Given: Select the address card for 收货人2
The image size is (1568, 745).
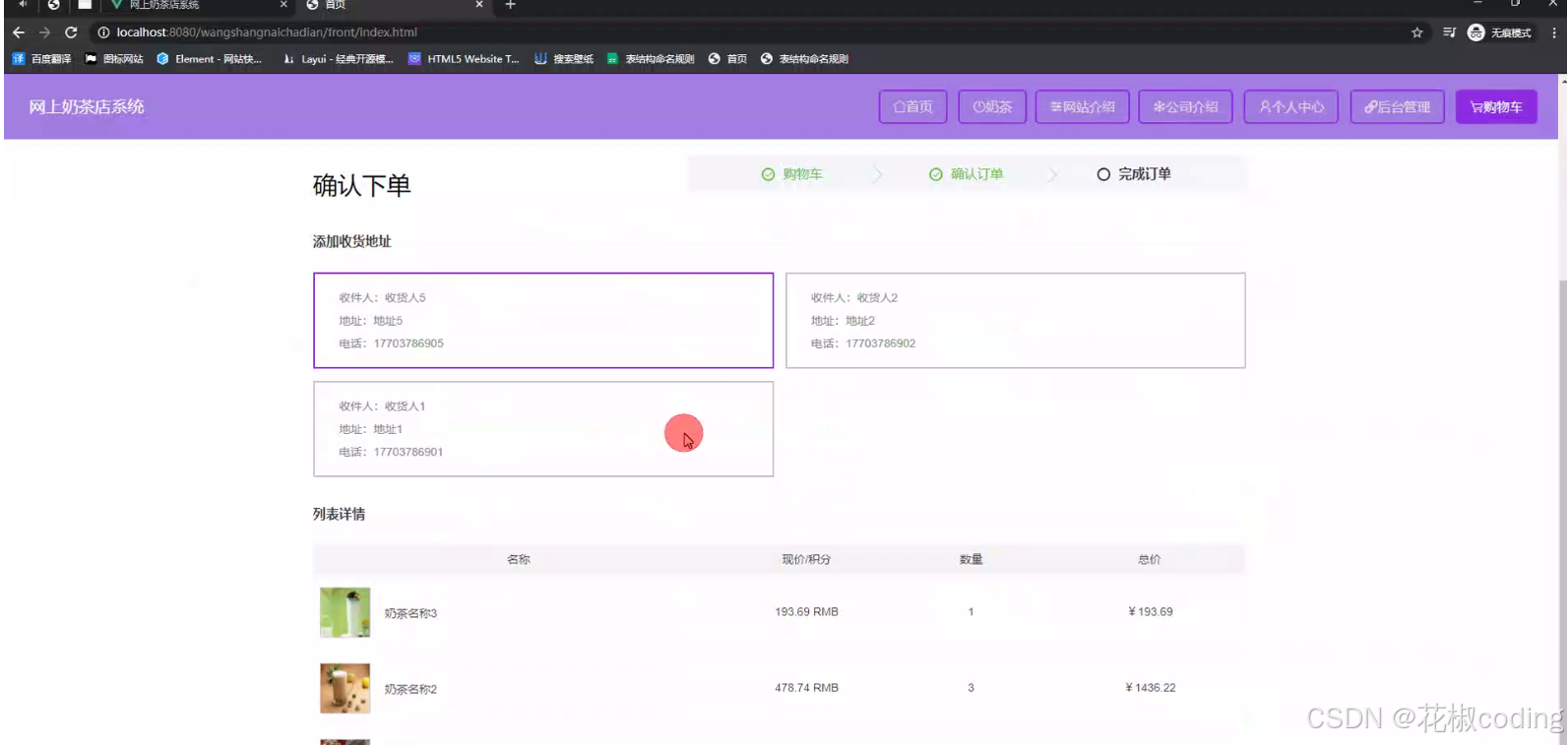Looking at the screenshot, I should point(1016,321).
